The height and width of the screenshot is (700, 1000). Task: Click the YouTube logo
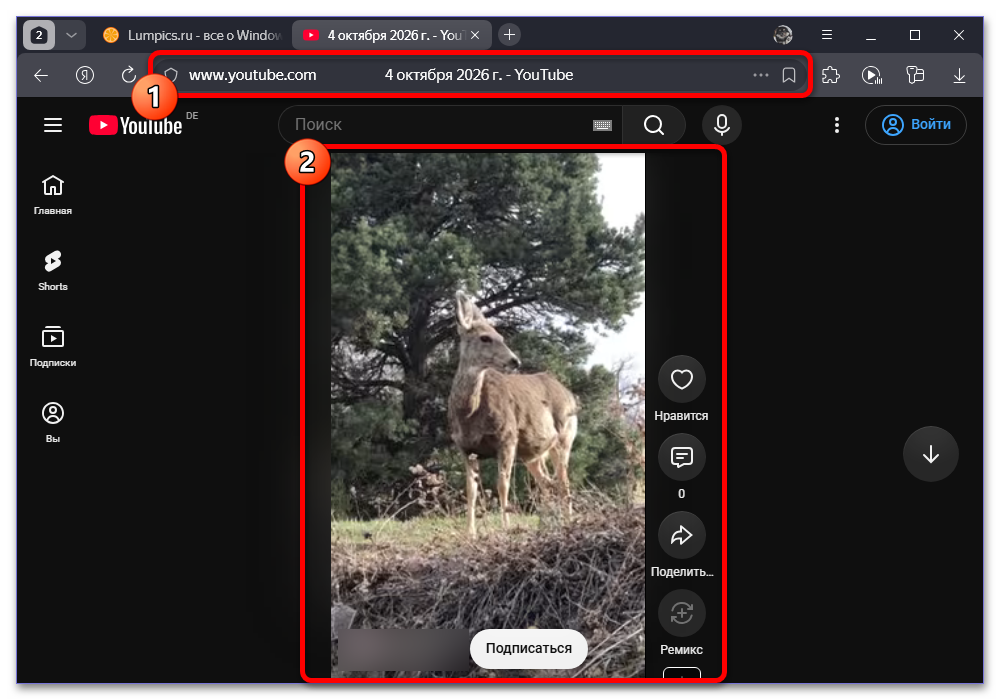136,125
